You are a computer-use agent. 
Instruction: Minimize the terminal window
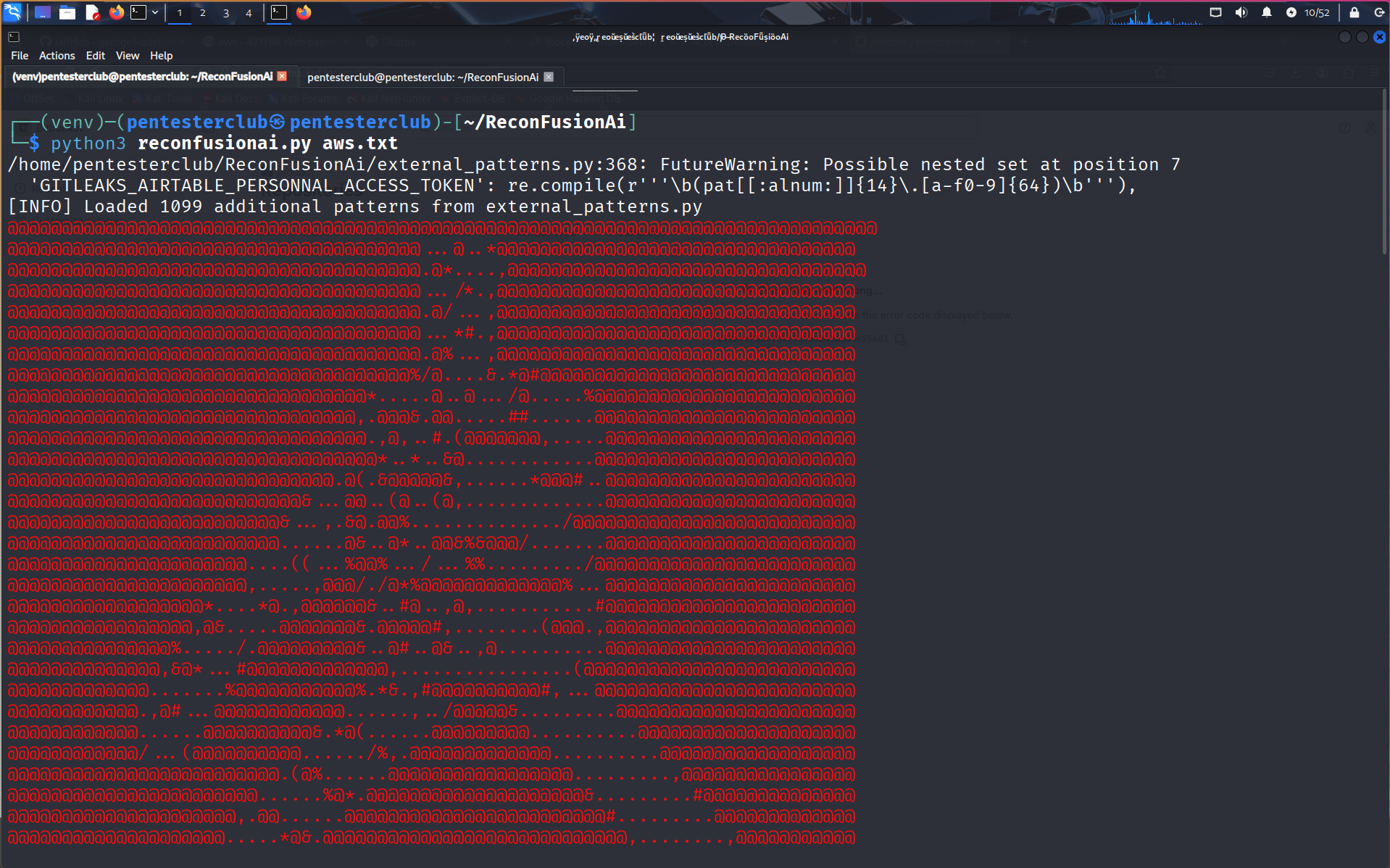pos(1345,37)
